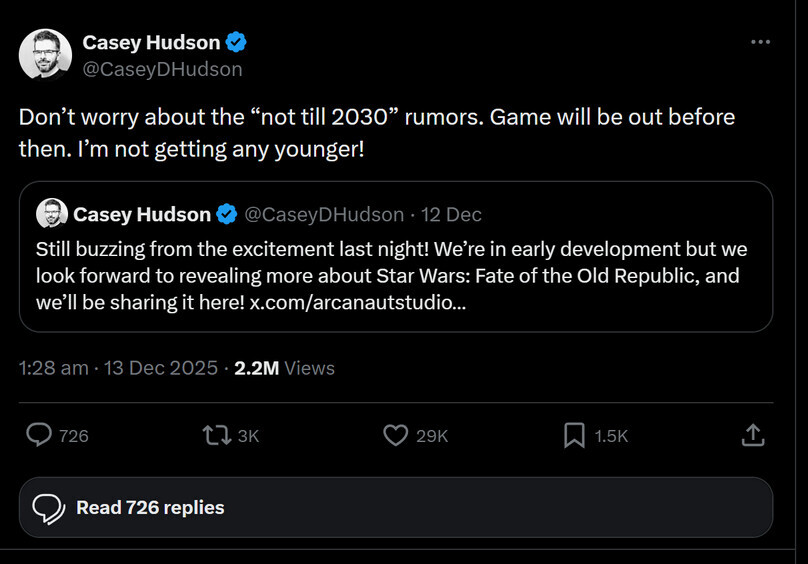The image size is (808, 564).
Task: Click the Casey Hudson display name header
Action: click(151, 42)
